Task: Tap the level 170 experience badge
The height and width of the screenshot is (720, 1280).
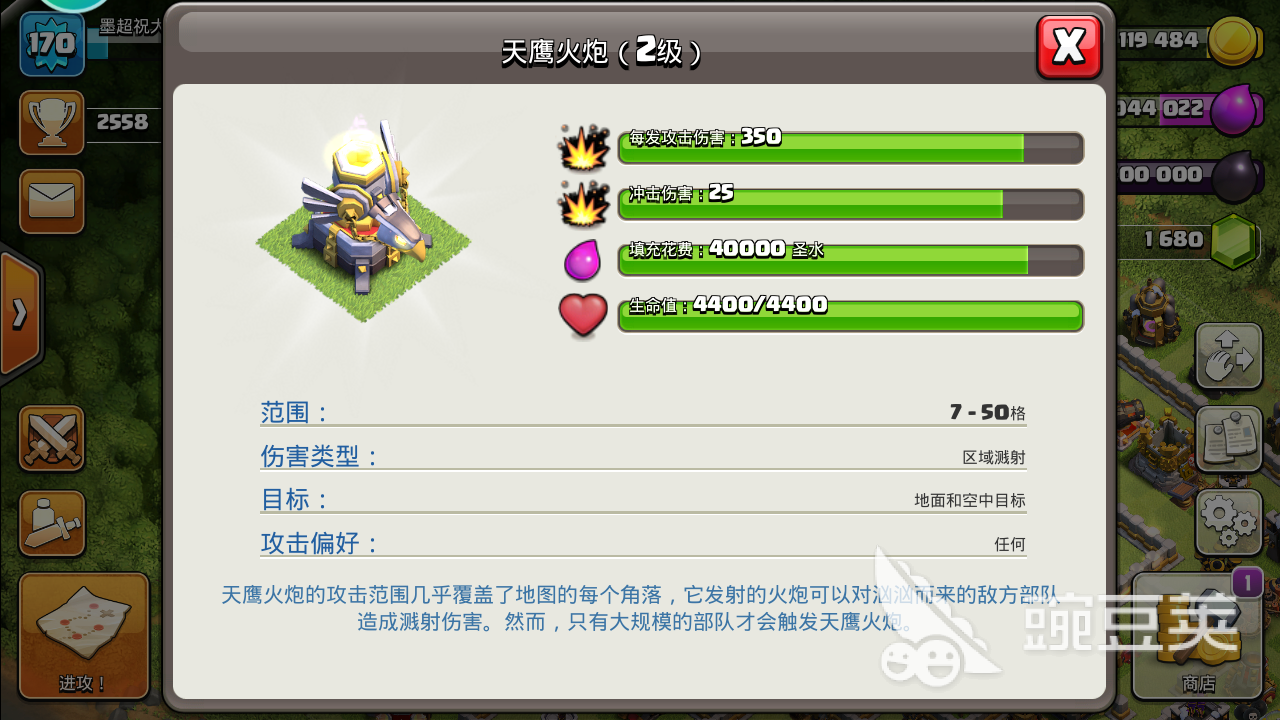Action: tap(50, 44)
